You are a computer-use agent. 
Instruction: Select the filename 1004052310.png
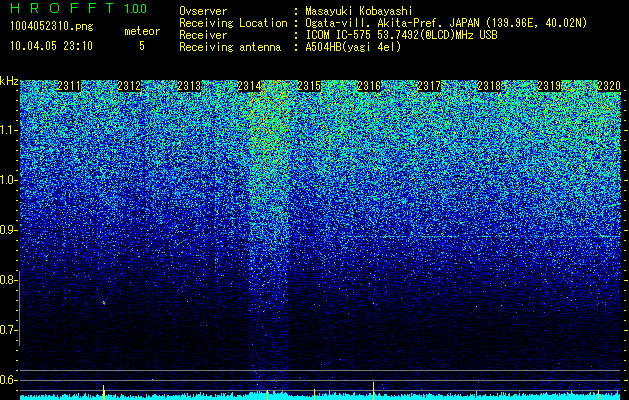(x=52, y=27)
